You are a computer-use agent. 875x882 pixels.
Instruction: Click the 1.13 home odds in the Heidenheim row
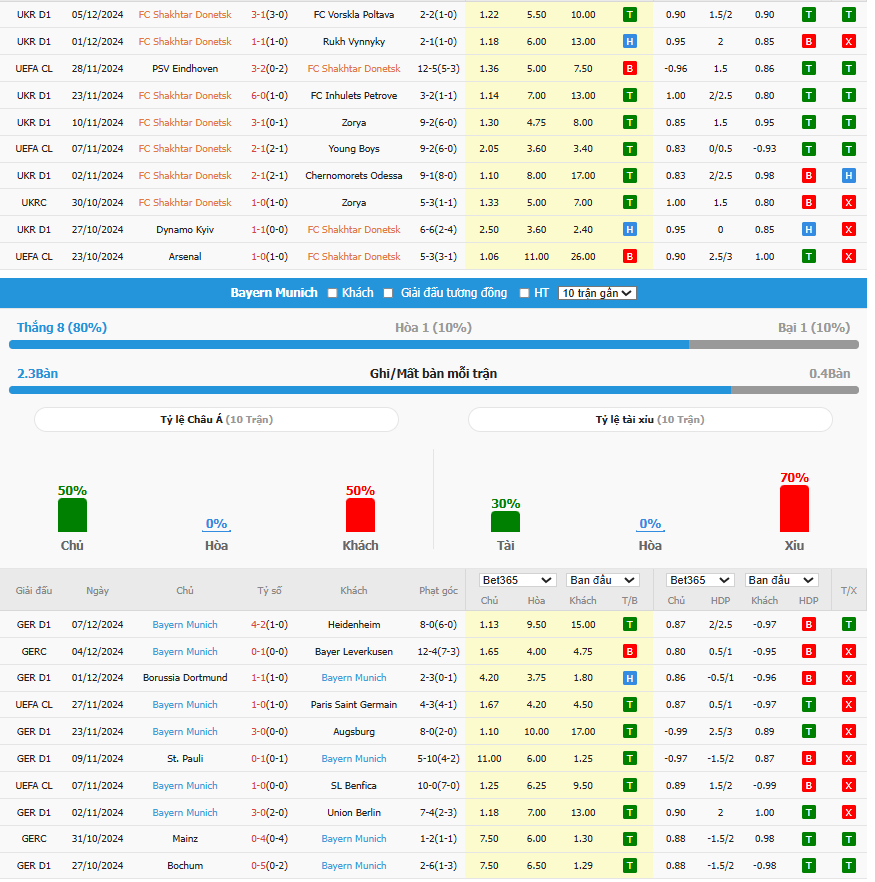[x=489, y=624]
